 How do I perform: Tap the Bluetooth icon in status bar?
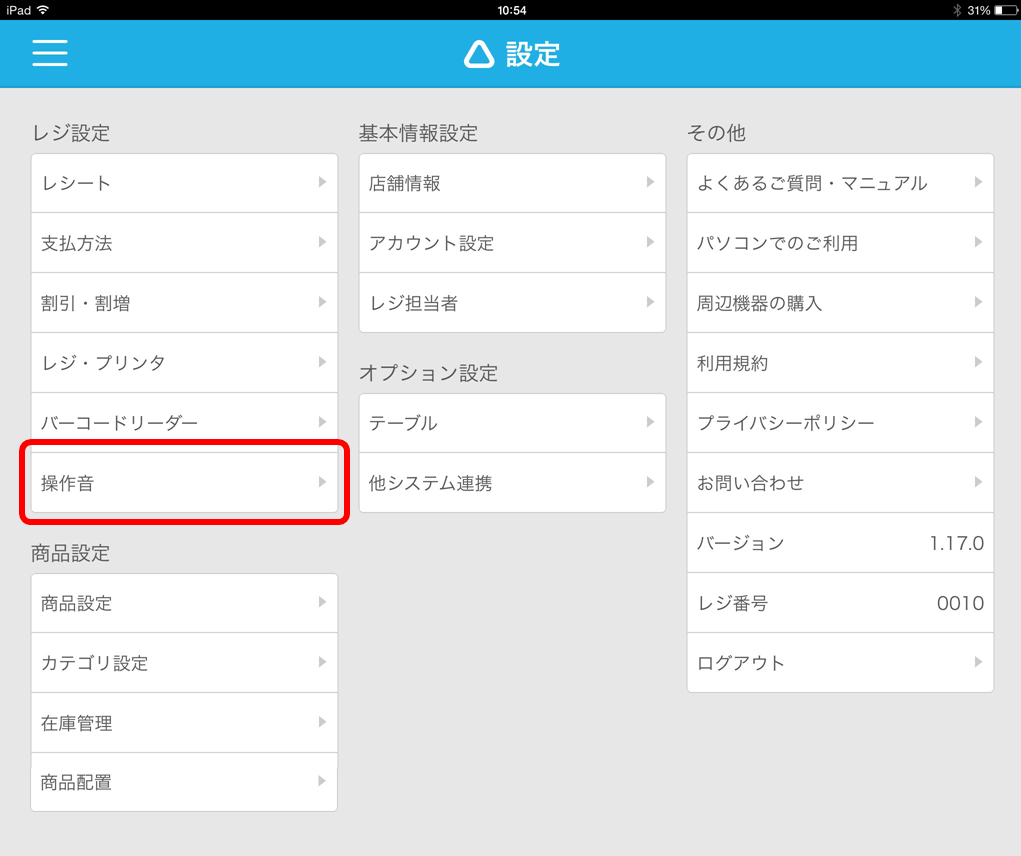tap(956, 10)
